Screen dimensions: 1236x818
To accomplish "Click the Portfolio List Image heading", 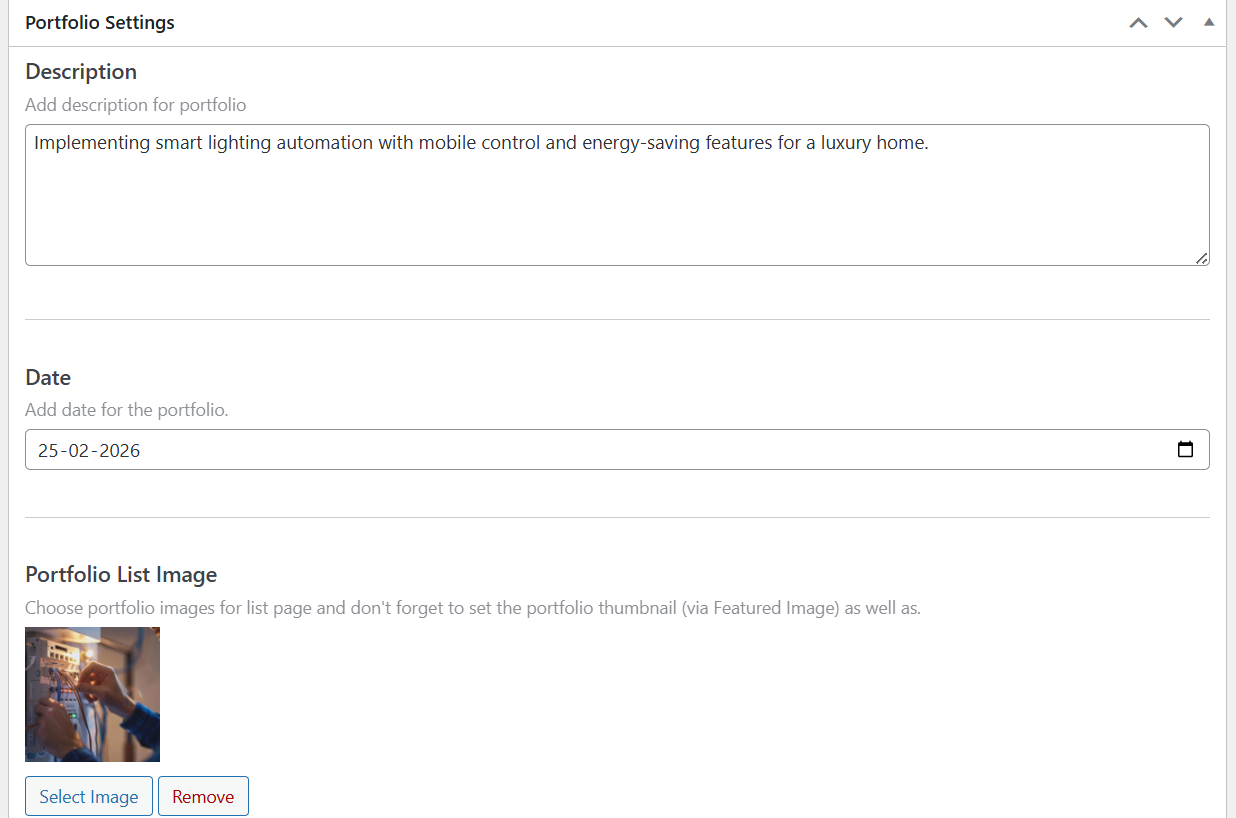I will coord(121,575).
